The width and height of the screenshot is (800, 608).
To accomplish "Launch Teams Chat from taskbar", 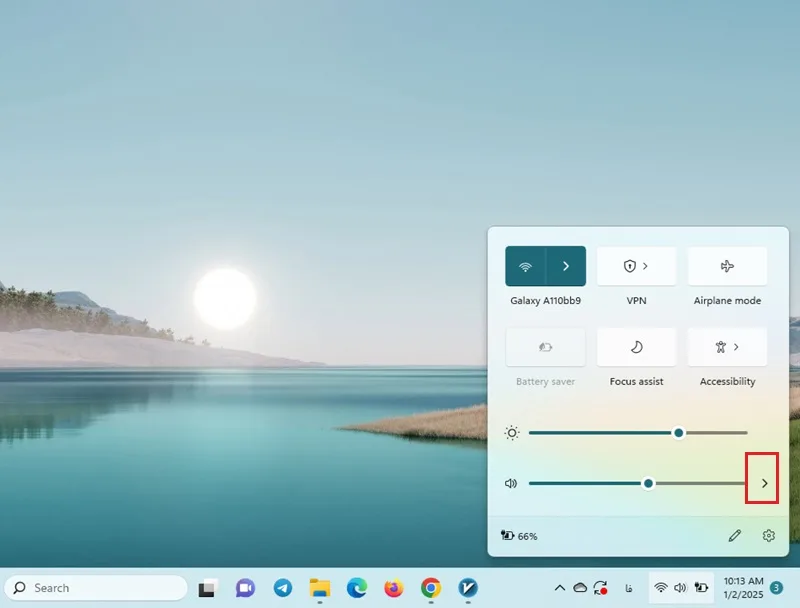I will coord(245,588).
